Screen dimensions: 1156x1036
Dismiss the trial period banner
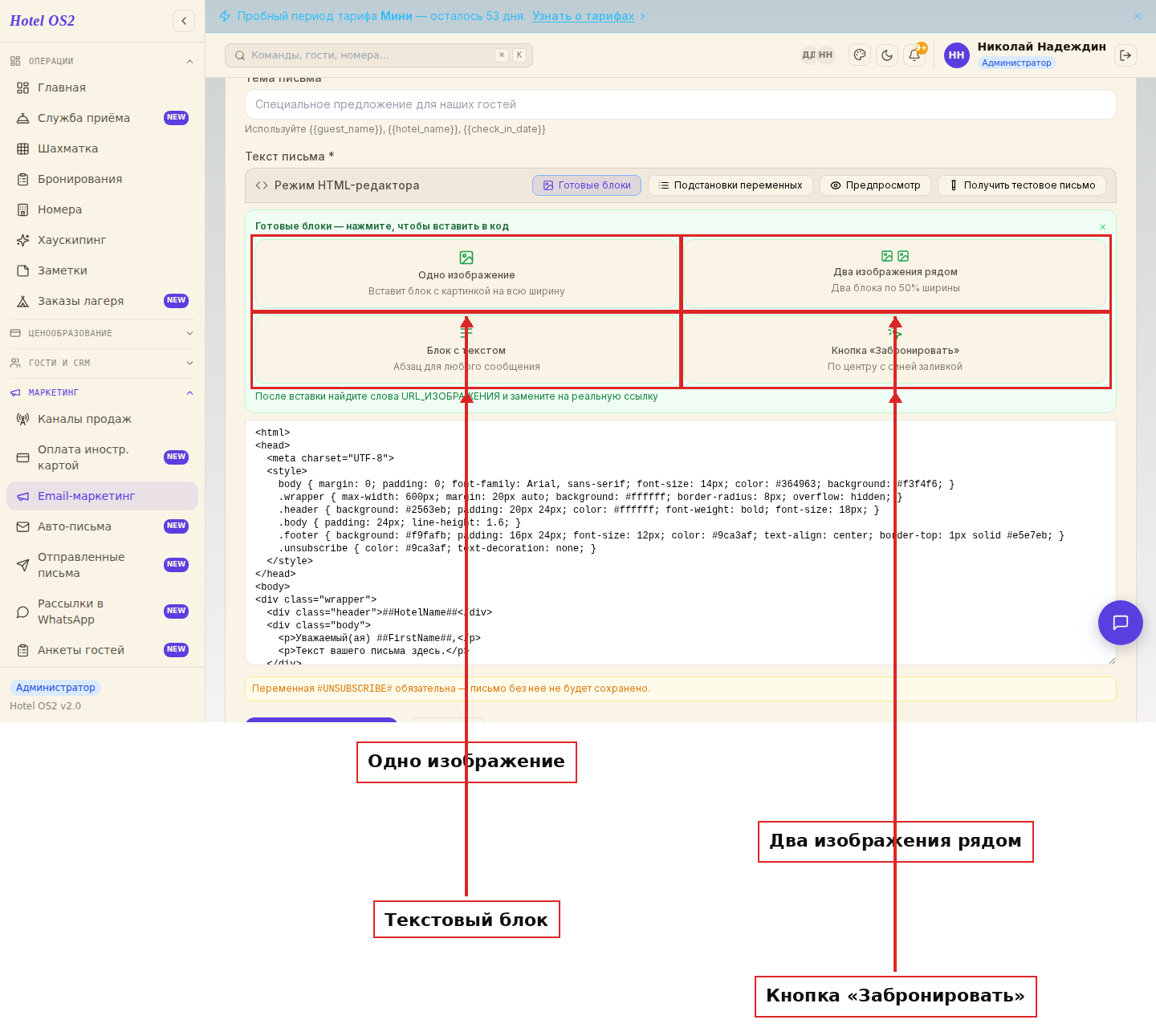point(1138,16)
